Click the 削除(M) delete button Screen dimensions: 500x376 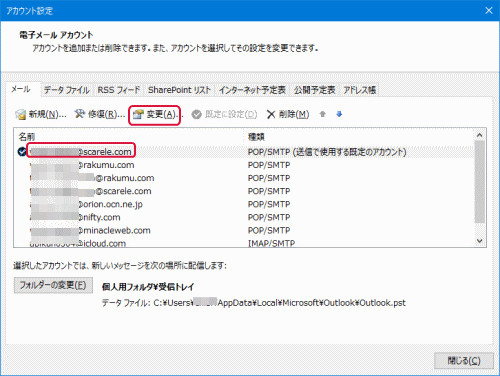(288, 114)
